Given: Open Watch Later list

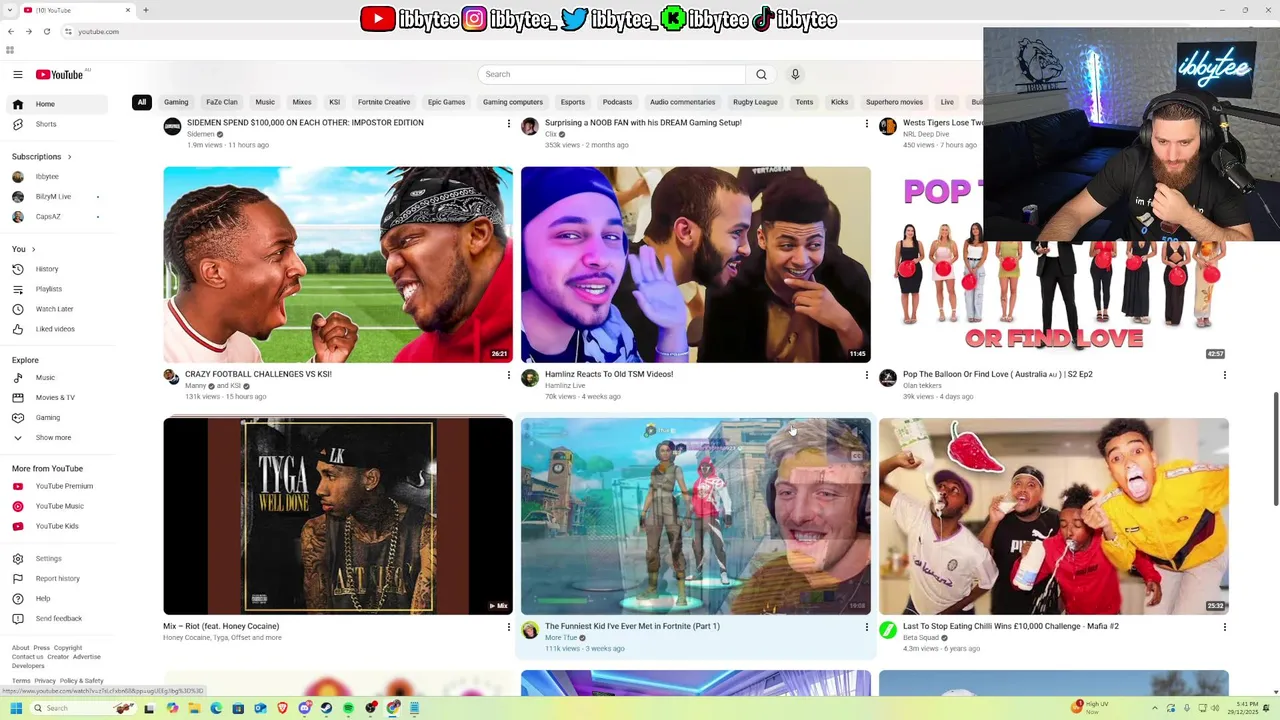Looking at the screenshot, I should (x=57, y=309).
